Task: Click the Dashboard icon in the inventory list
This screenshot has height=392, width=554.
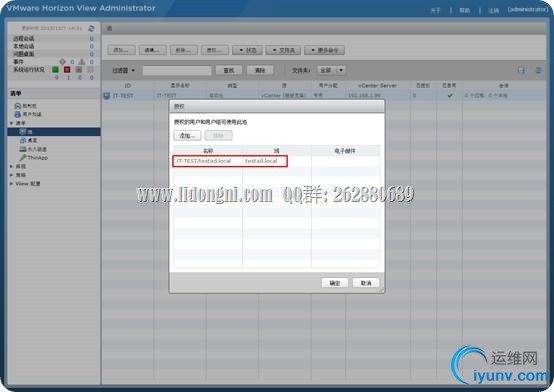Action: pyautogui.click(x=18, y=106)
